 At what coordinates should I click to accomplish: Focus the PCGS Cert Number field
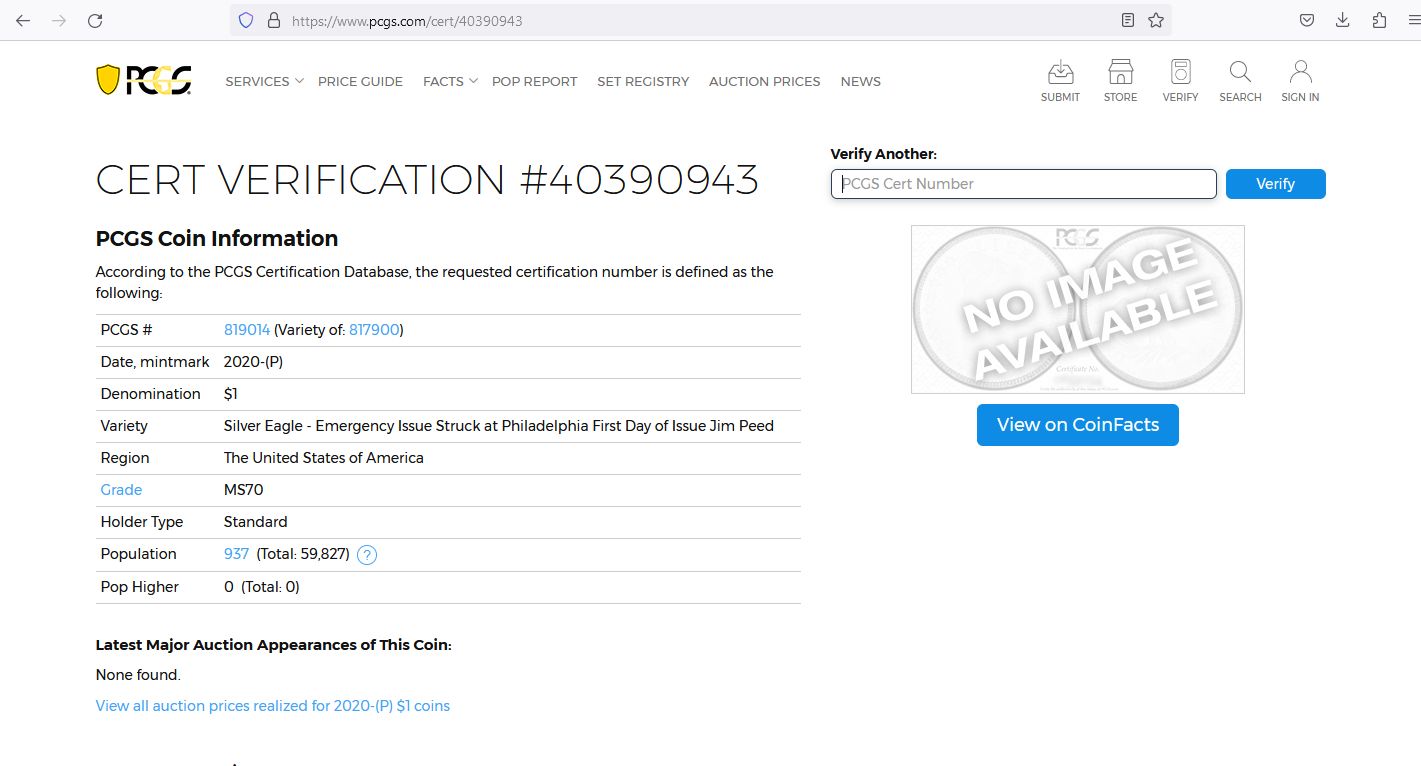pos(1023,184)
